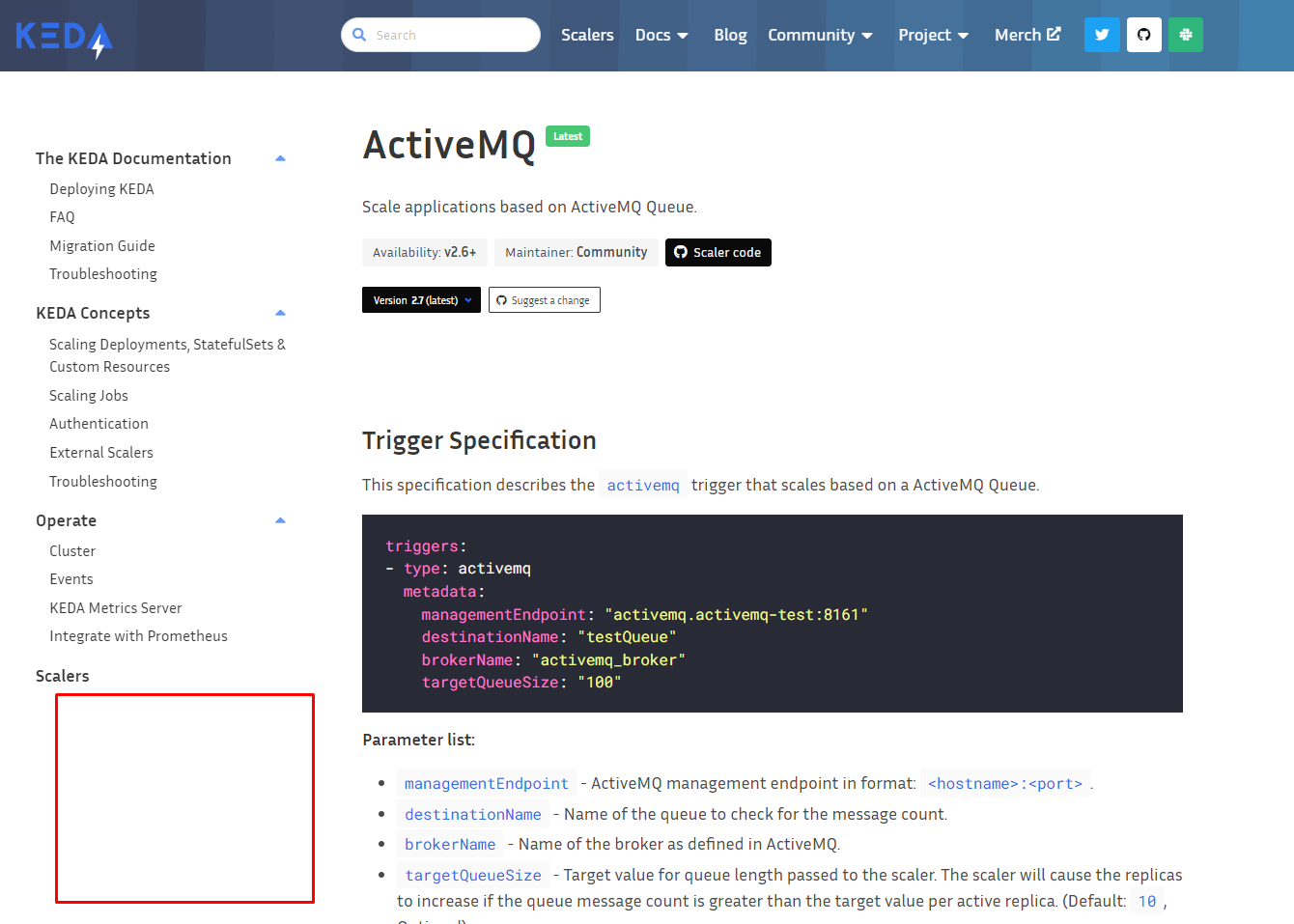Viewport: 1294px width, 924px height.
Task: Click the GitHub icon inside the Scaler code button
Action: (x=683, y=252)
